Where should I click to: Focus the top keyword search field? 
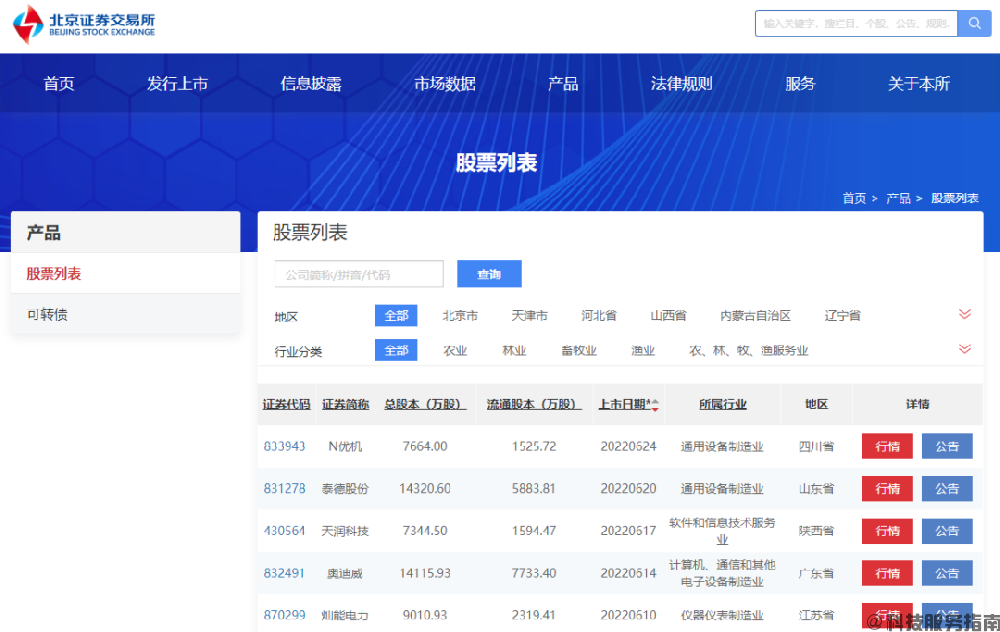[856, 24]
